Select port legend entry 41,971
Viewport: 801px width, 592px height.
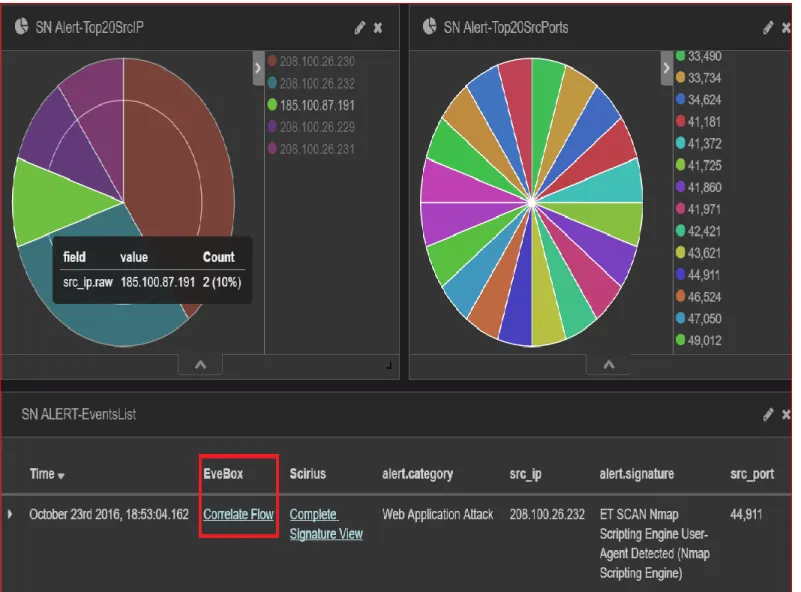[698, 209]
